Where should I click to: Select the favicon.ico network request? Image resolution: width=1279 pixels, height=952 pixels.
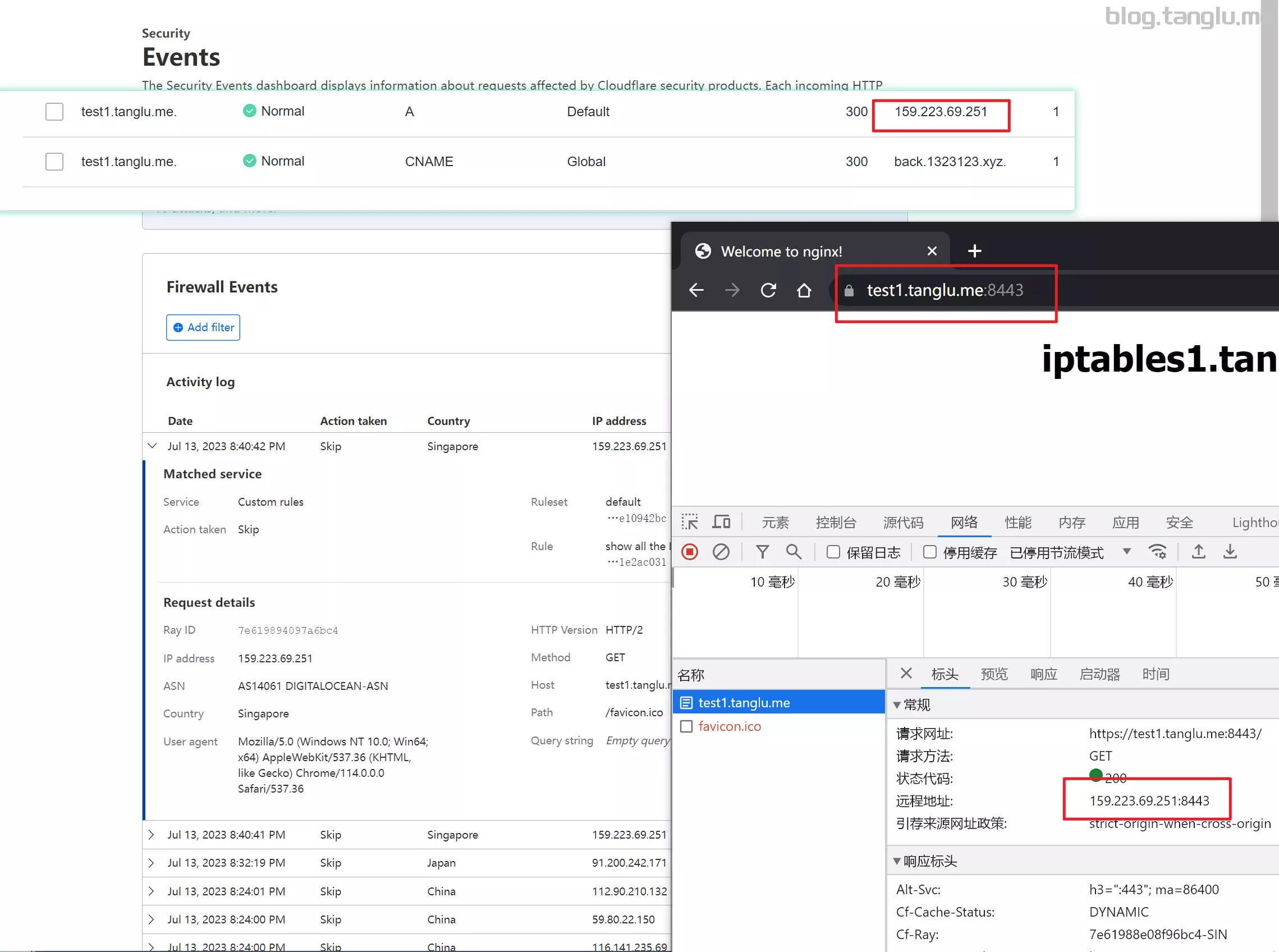point(730,726)
